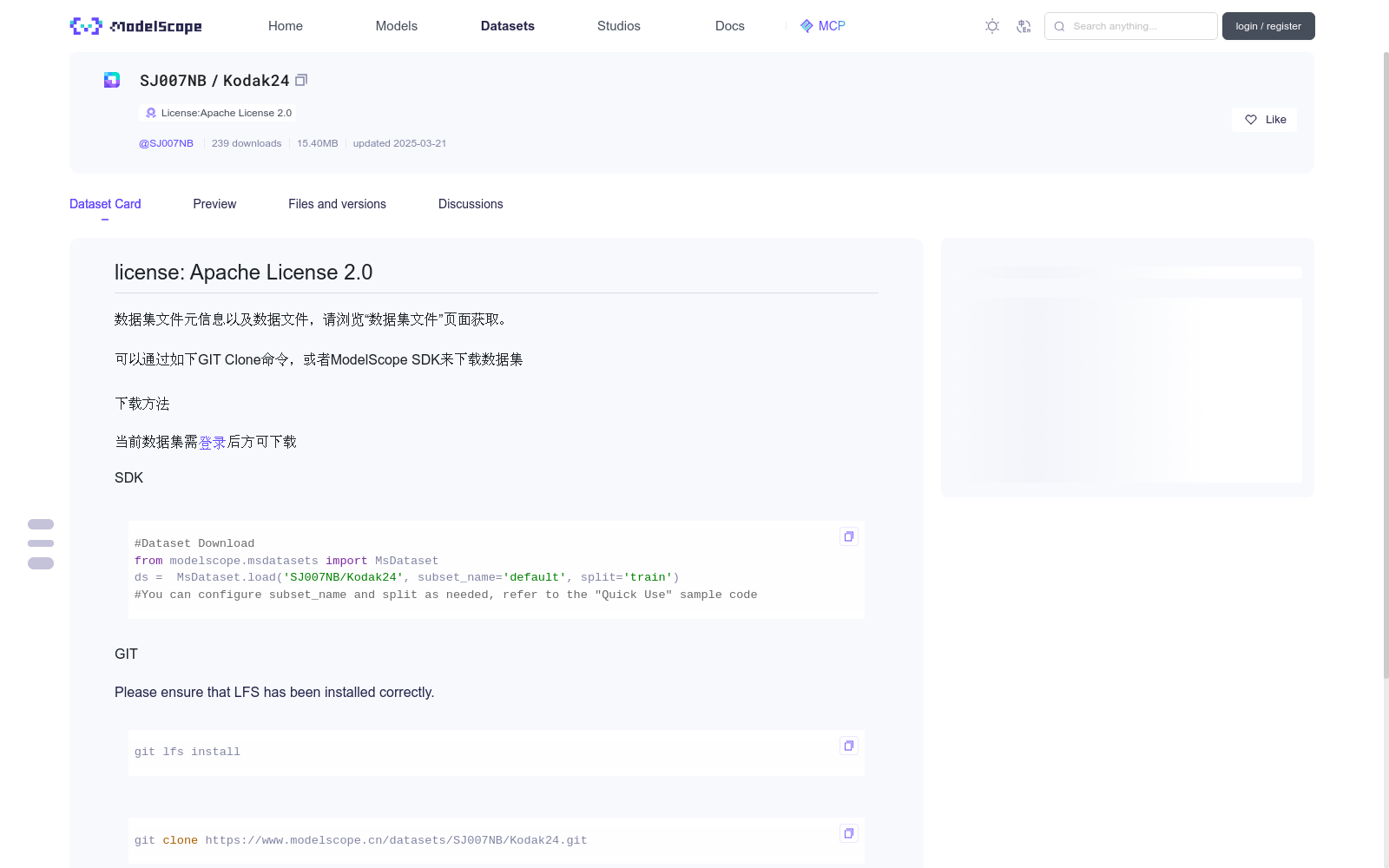
Task: Click the MCP diamond icon
Action: (x=806, y=26)
